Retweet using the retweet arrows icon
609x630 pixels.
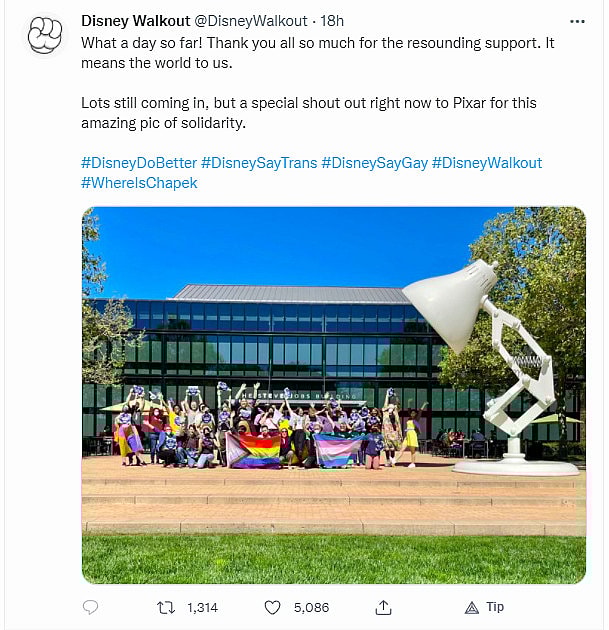(x=167, y=607)
